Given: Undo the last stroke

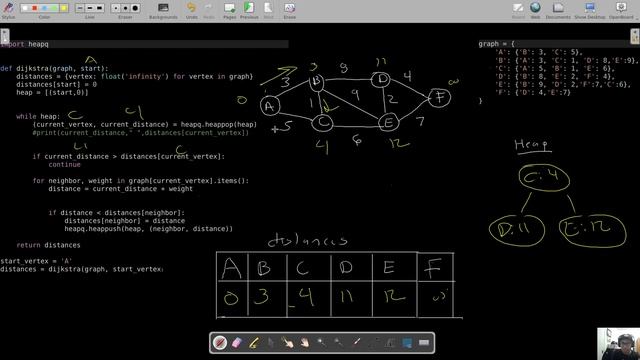Looking at the screenshot, I should [x=191, y=10].
